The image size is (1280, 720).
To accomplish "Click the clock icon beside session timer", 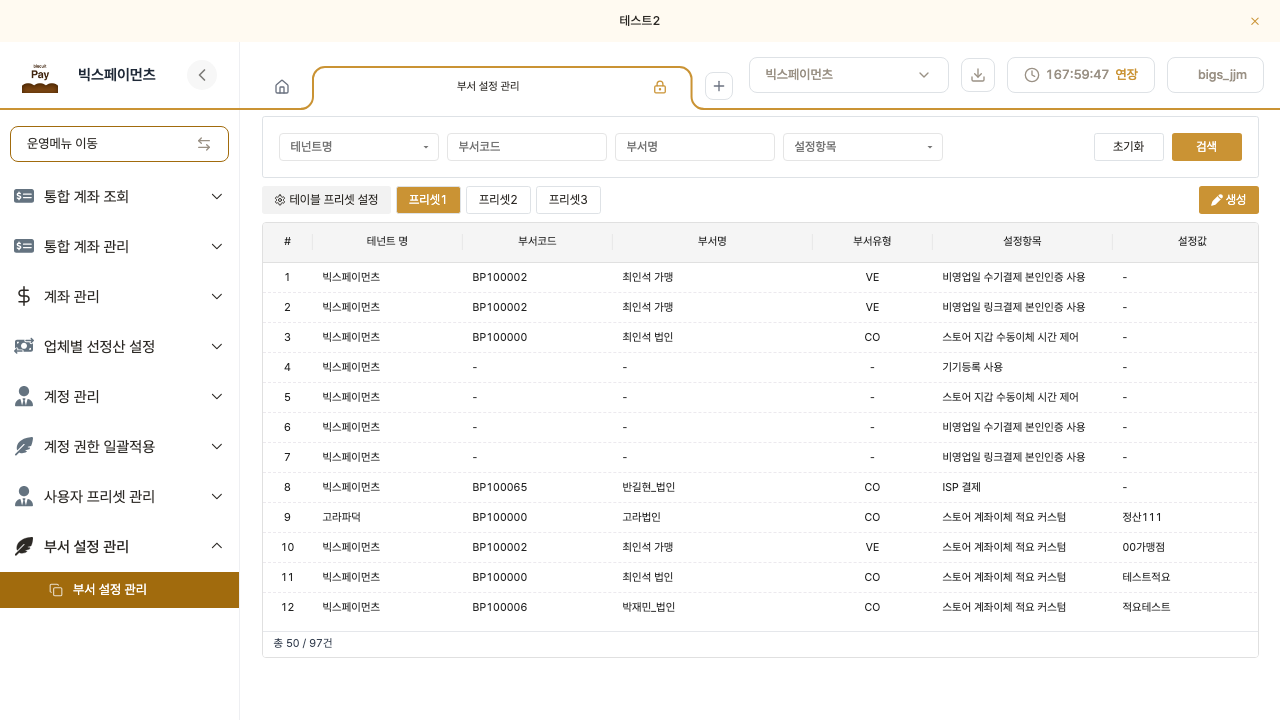I will (x=1032, y=75).
